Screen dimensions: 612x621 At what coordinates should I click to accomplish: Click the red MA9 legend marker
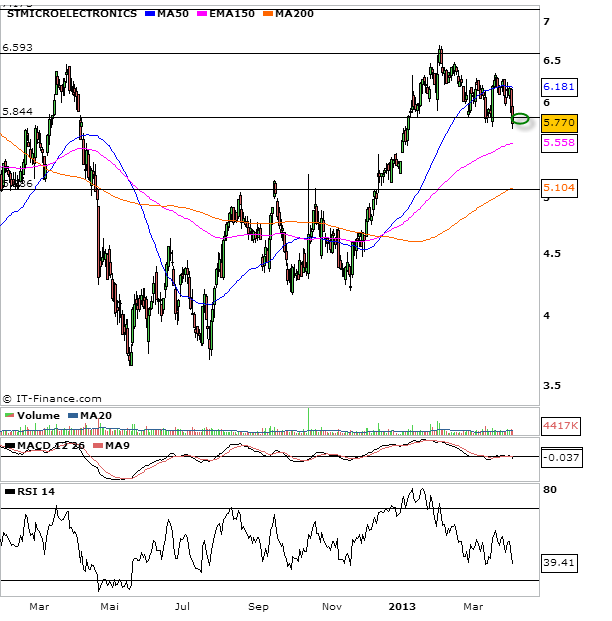tap(97, 445)
